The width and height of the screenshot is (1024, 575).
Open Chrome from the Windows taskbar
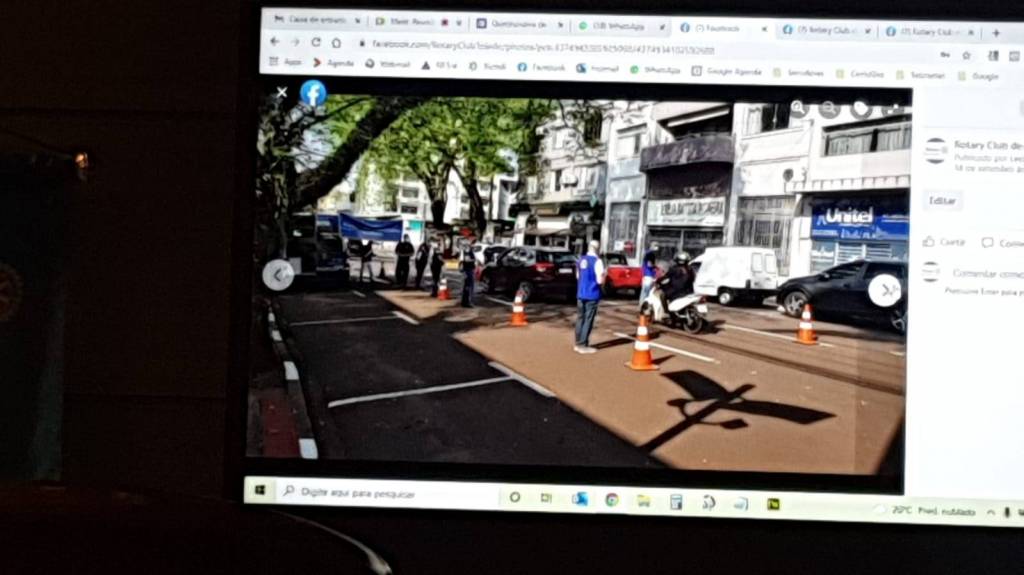pos(611,499)
